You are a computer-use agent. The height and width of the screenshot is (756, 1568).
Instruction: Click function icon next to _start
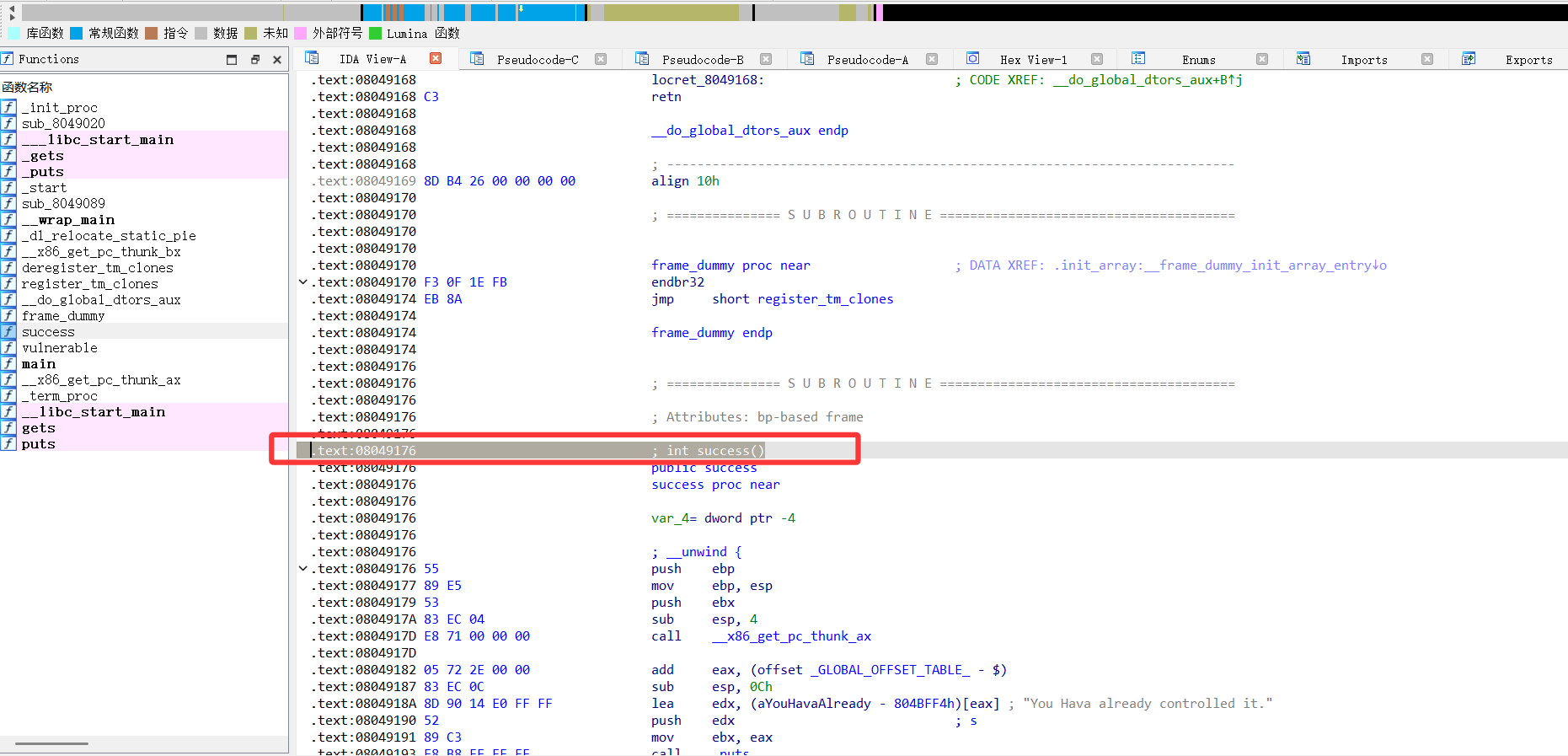pyautogui.click(x=8, y=187)
